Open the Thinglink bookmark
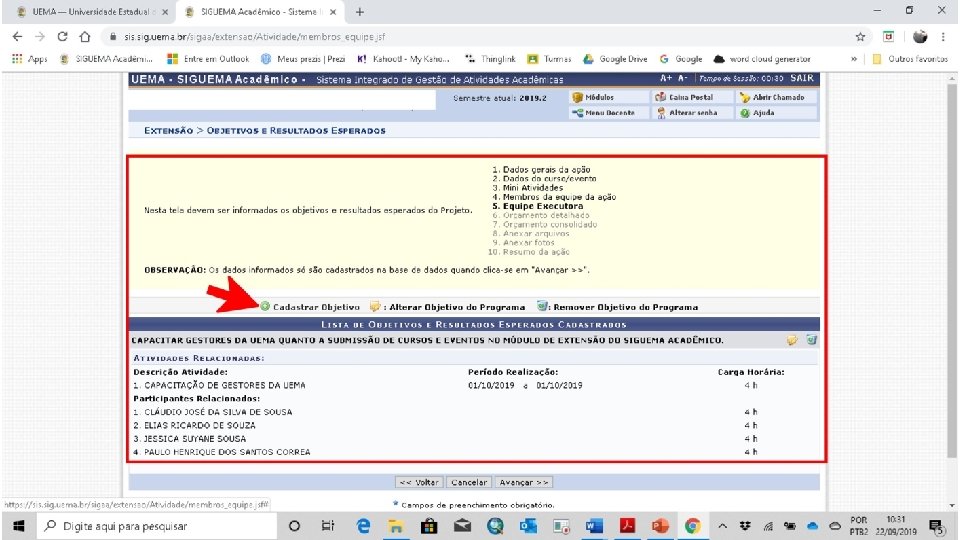This screenshot has width=960, height=540. tap(490, 59)
